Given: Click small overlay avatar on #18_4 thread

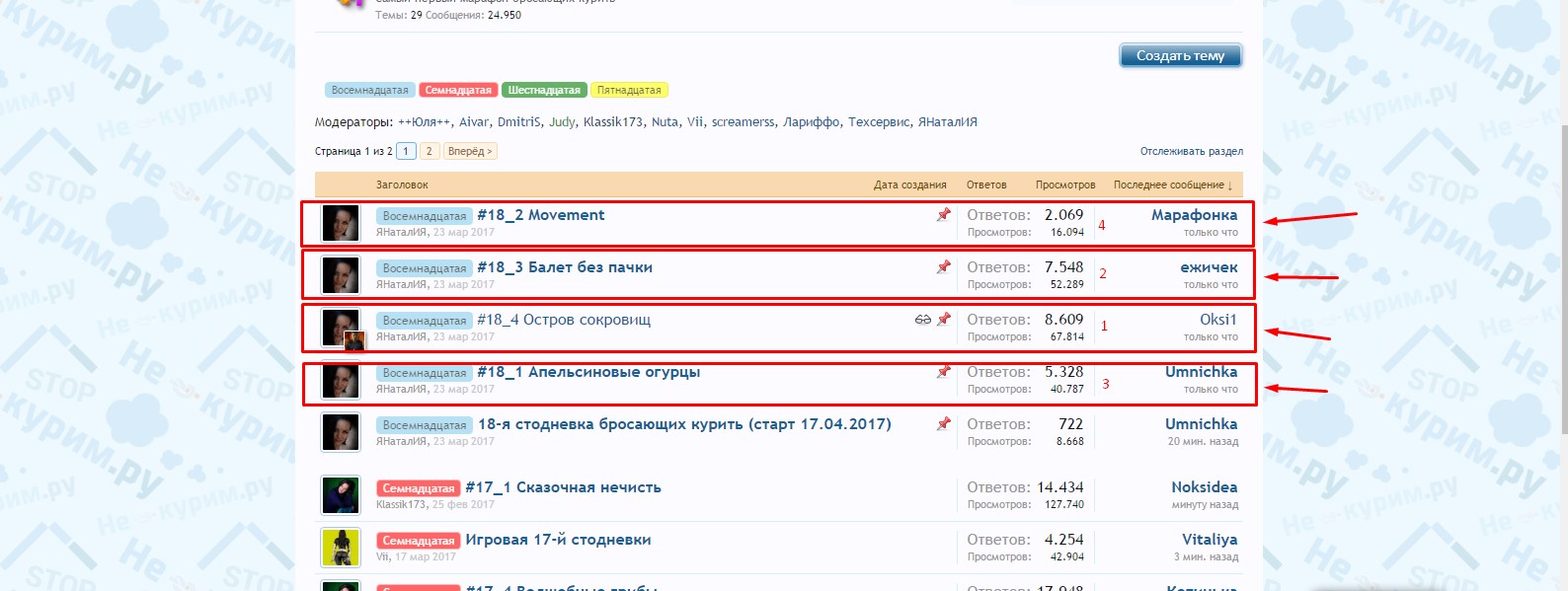Looking at the screenshot, I should coord(354,341).
